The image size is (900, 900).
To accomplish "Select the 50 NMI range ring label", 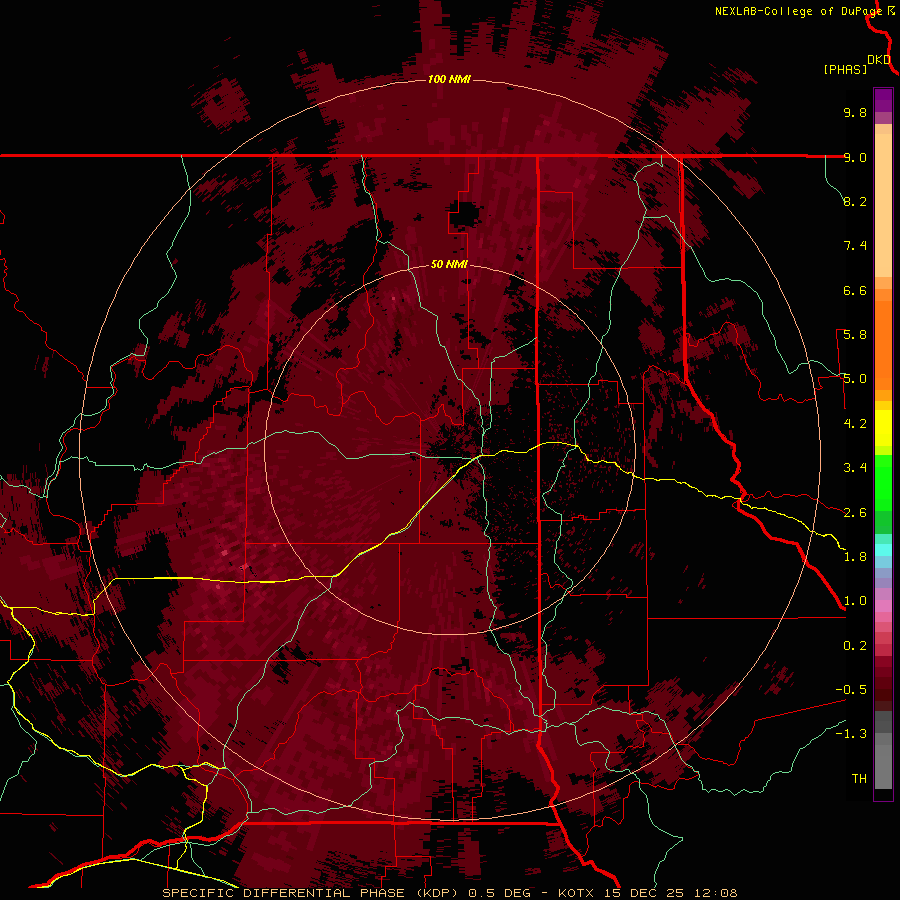I will [x=449, y=264].
